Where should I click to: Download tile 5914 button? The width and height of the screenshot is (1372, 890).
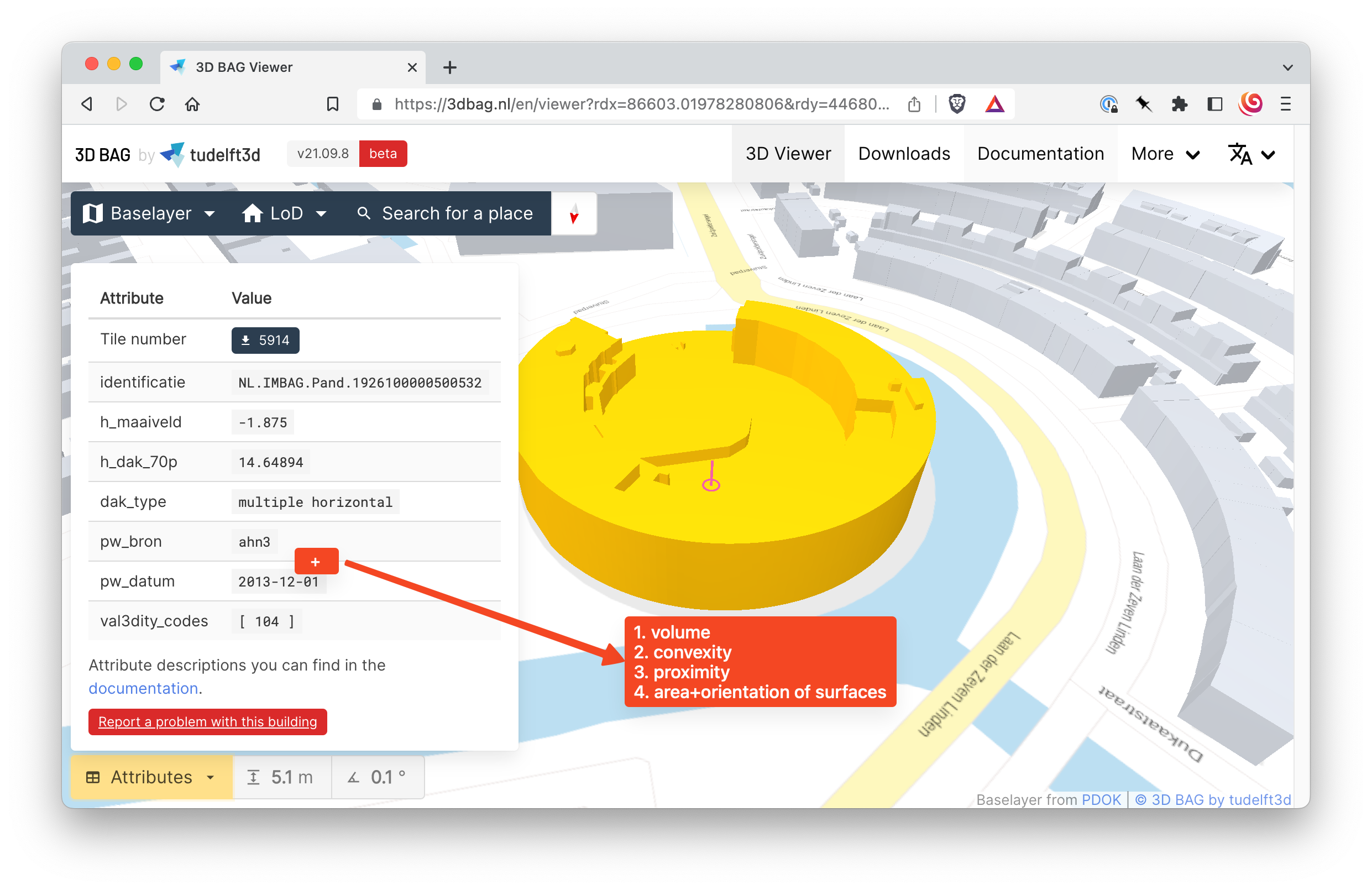click(x=265, y=341)
